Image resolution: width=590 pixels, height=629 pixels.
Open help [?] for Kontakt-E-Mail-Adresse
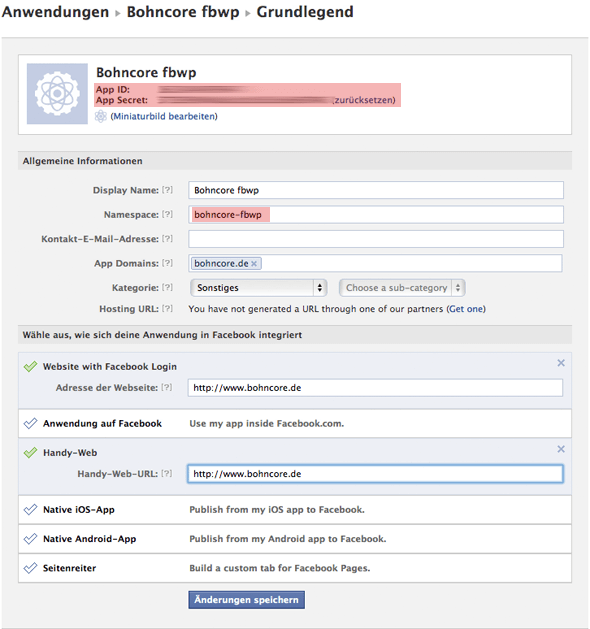(167, 239)
